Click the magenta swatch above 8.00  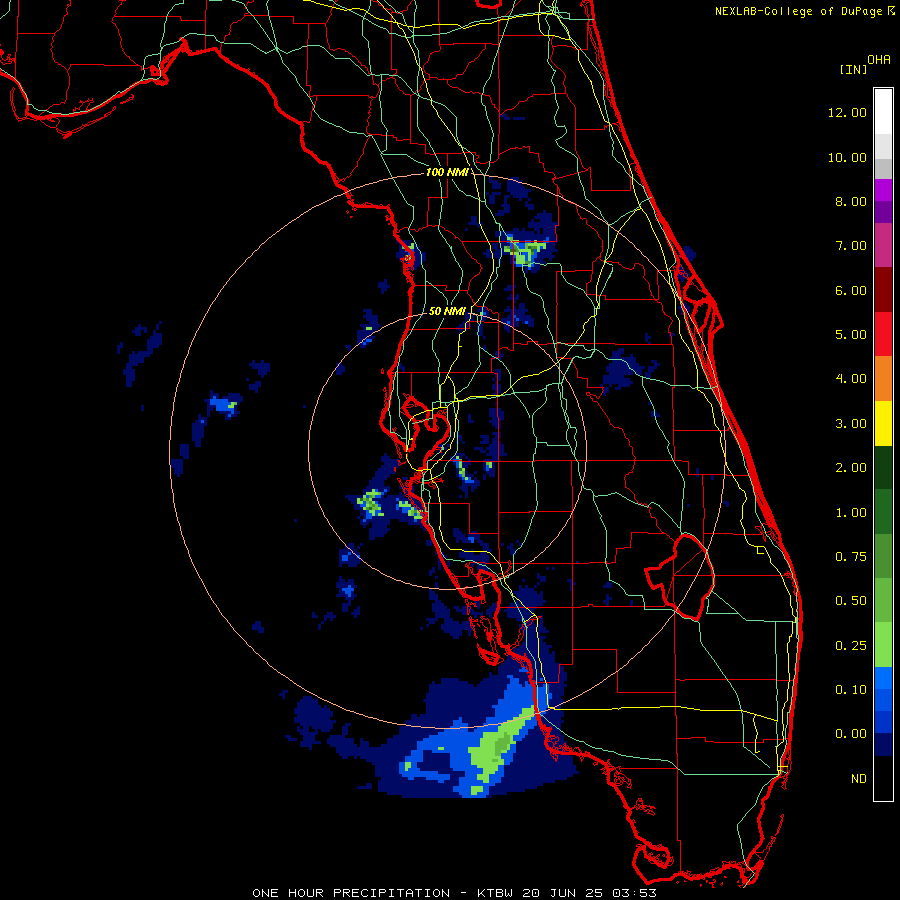[883, 190]
